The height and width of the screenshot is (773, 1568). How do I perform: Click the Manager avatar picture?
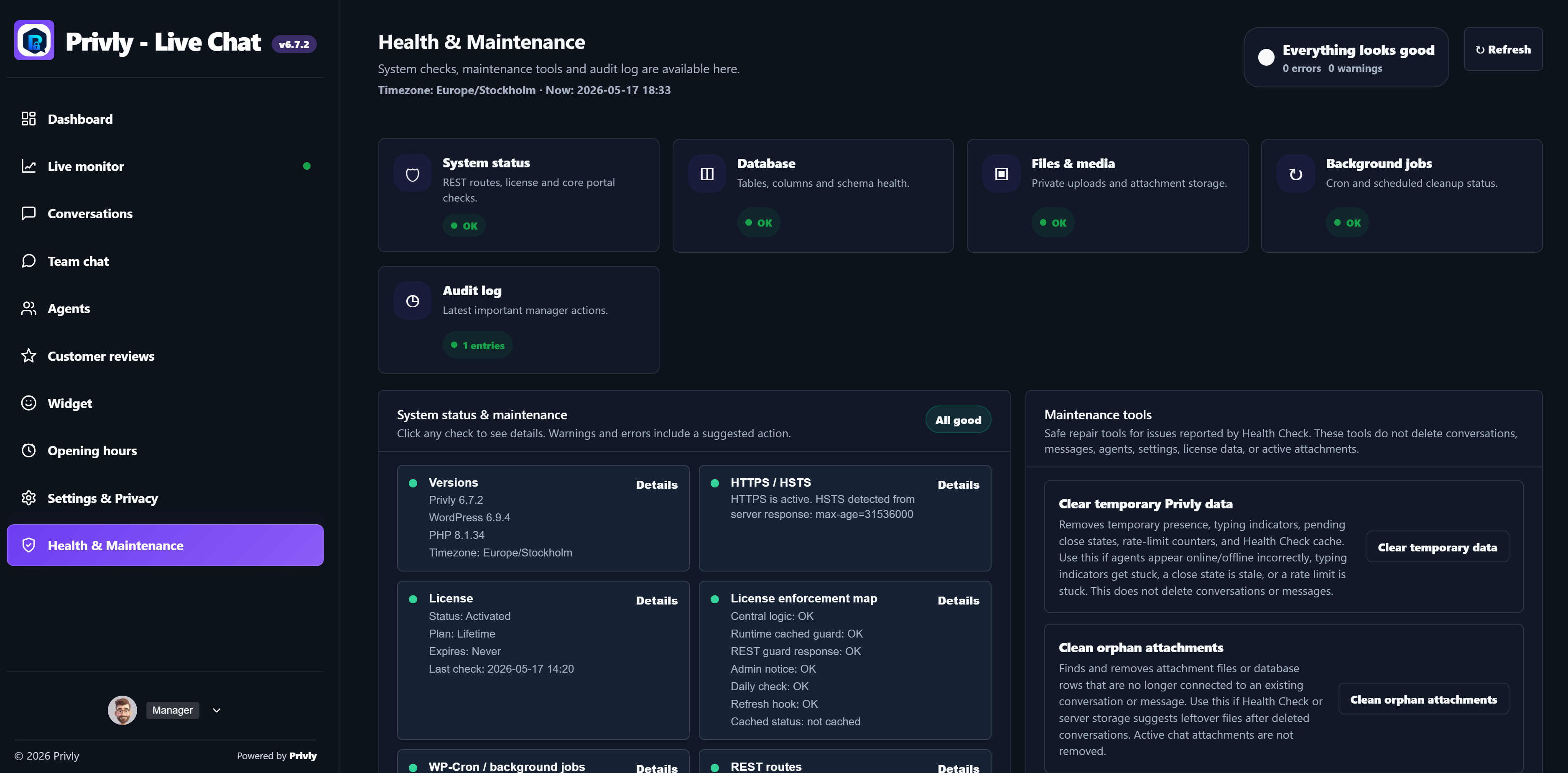pyautogui.click(x=122, y=710)
